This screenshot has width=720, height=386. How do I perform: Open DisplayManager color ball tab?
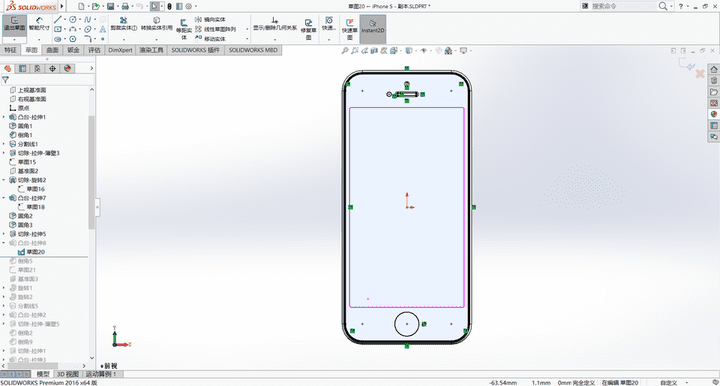pos(68,68)
